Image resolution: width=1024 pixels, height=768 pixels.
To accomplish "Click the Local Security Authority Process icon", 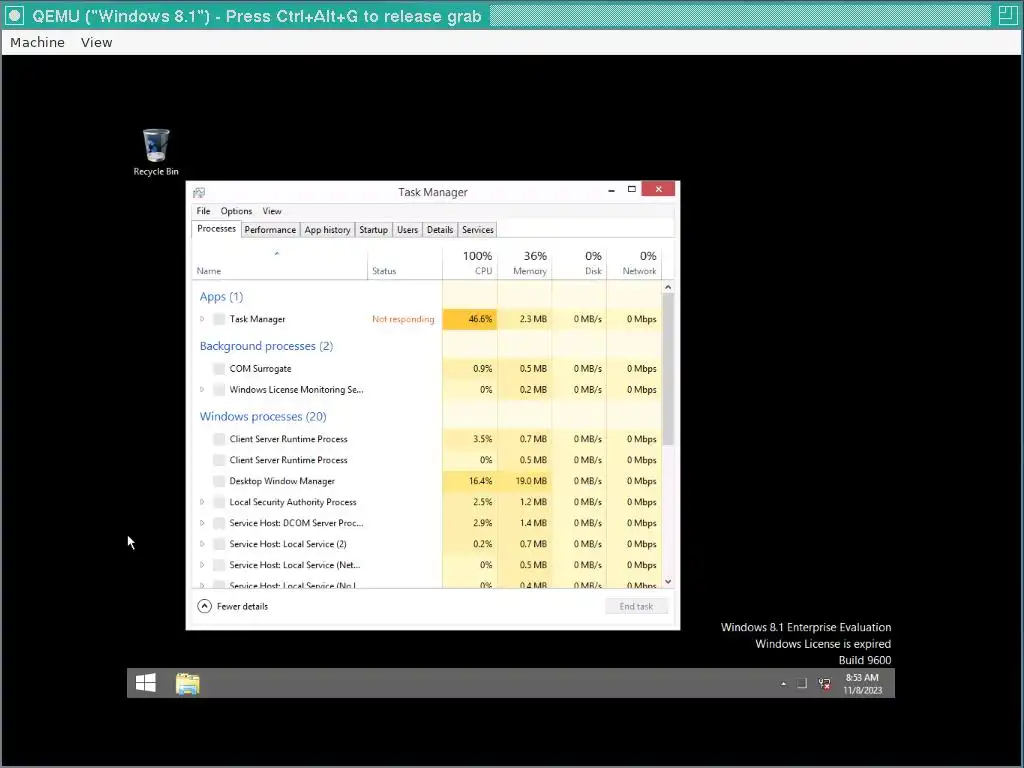I will [x=219, y=502].
